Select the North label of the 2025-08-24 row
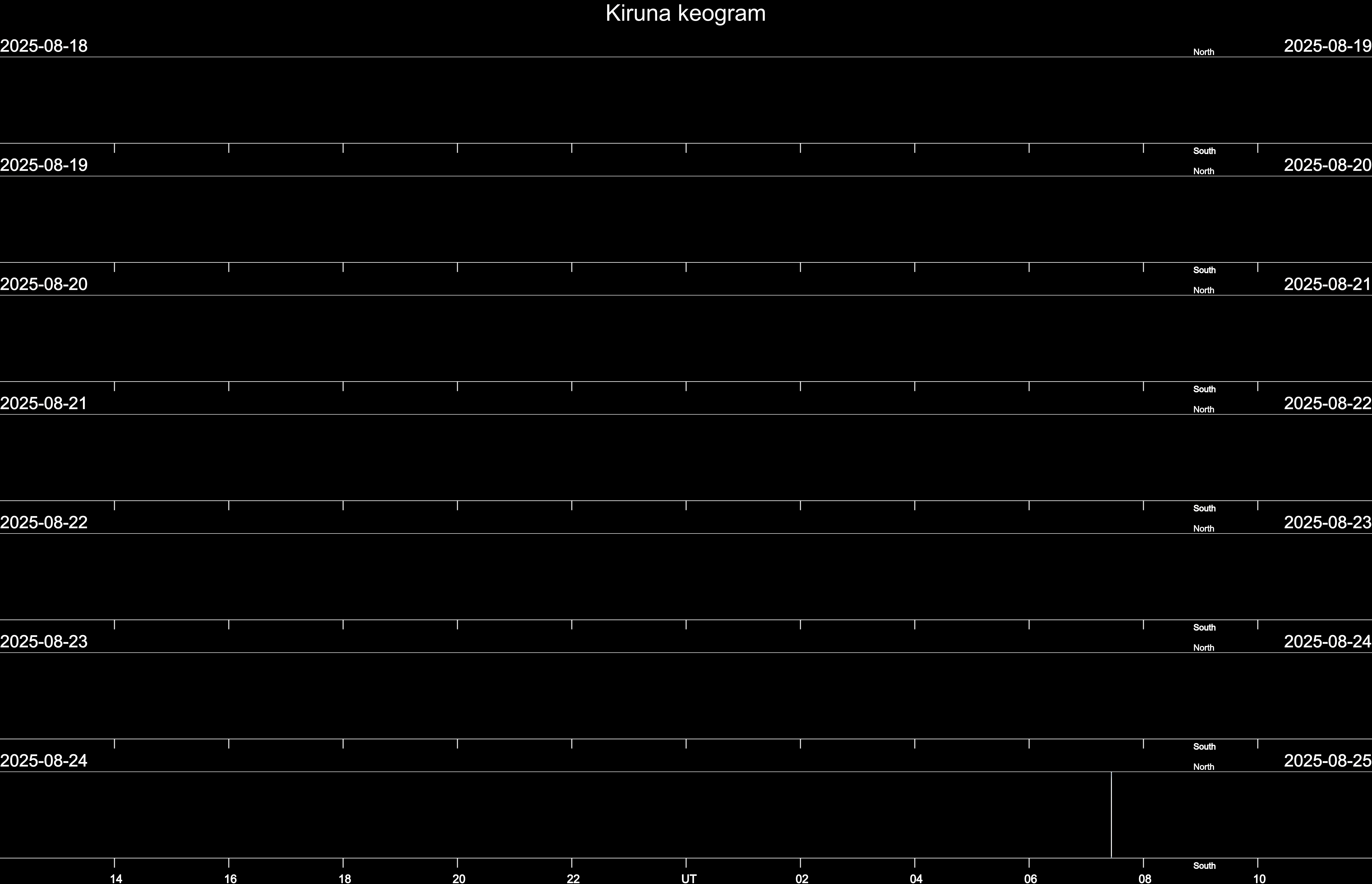1372x884 pixels. (x=1204, y=767)
